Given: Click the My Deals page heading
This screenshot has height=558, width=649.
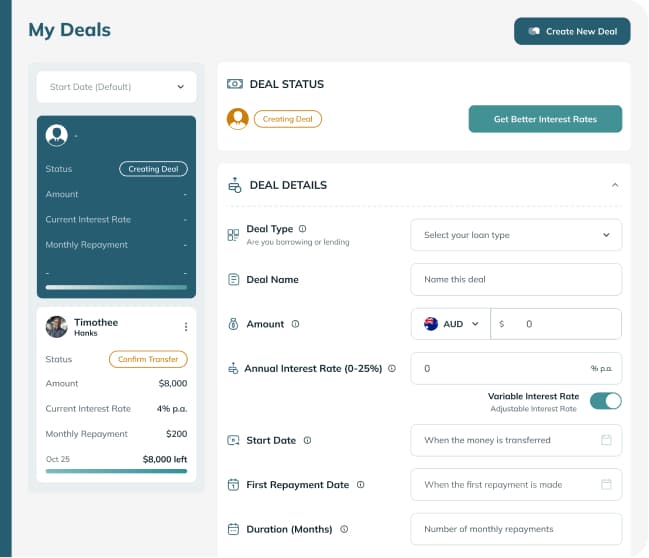Looking at the screenshot, I should pos(70,30).
